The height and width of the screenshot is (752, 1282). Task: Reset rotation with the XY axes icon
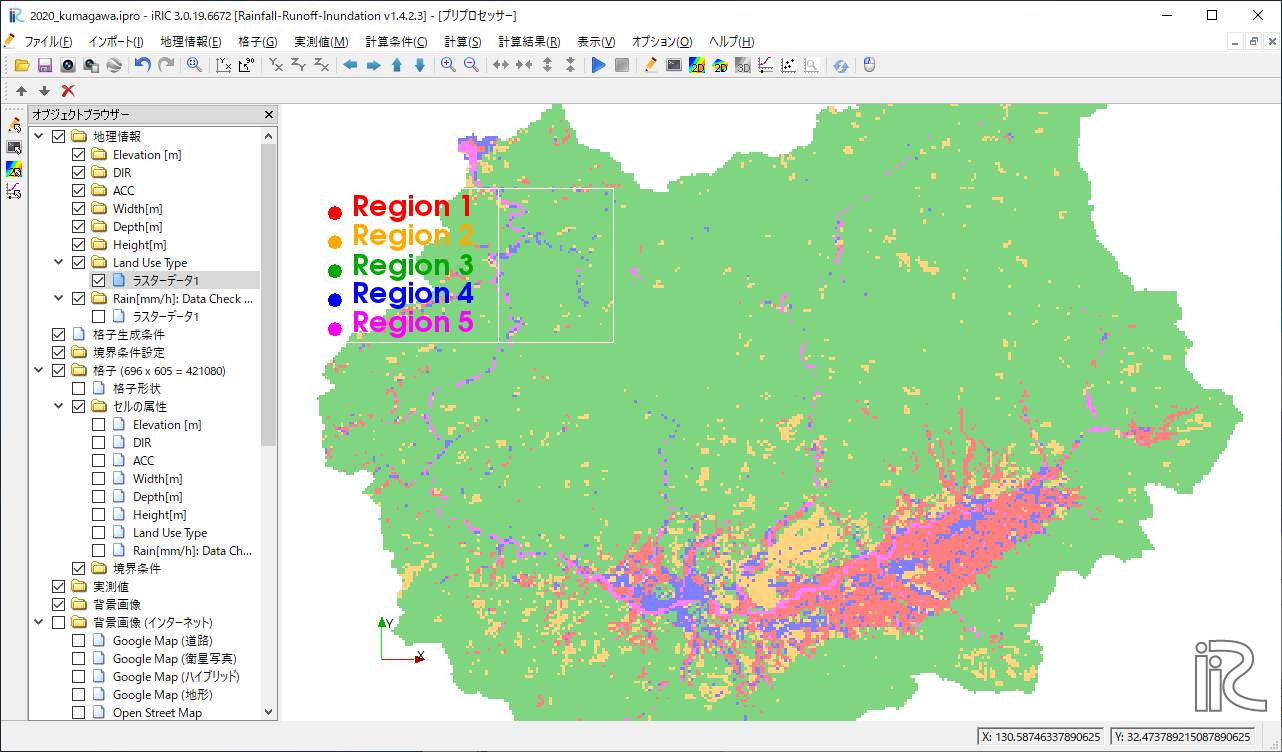point(223,65)
